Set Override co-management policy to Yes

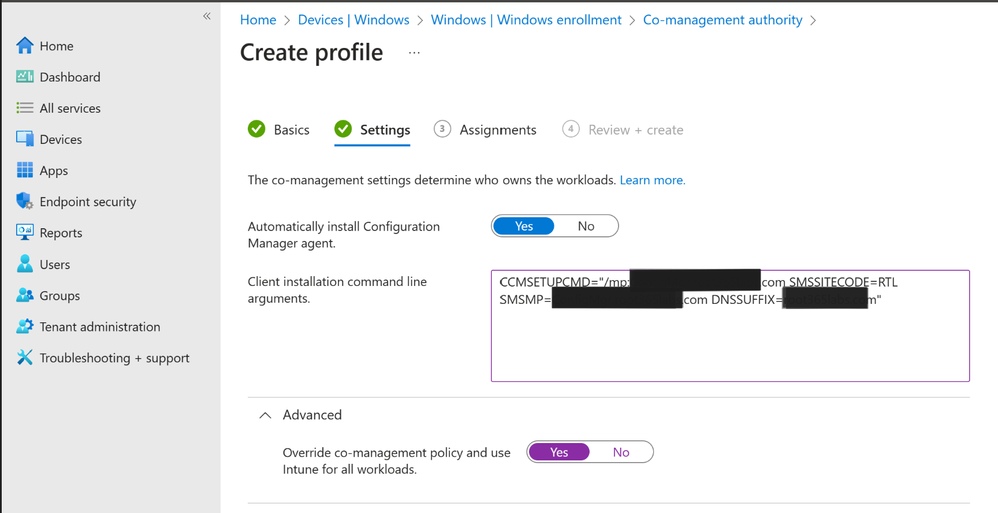(559, 452)
